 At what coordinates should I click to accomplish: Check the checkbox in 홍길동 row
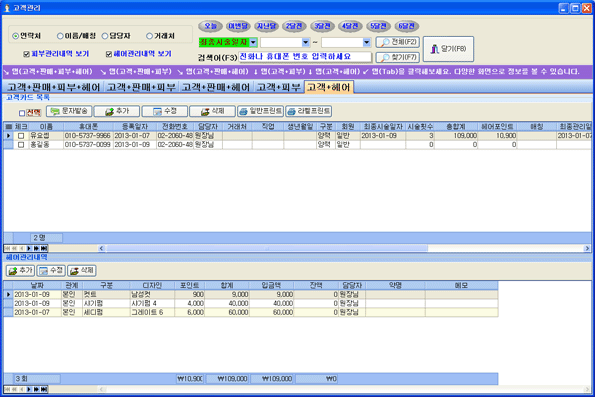(x=21, y=145)
